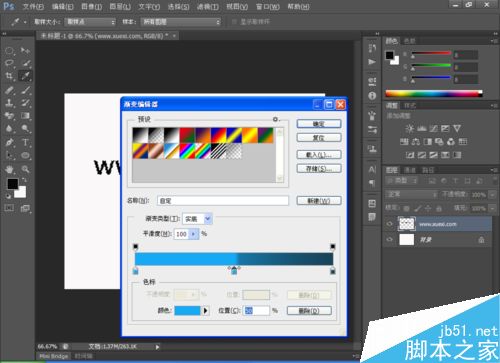
Task: Toggle lock position
Action: pos(428,208)
